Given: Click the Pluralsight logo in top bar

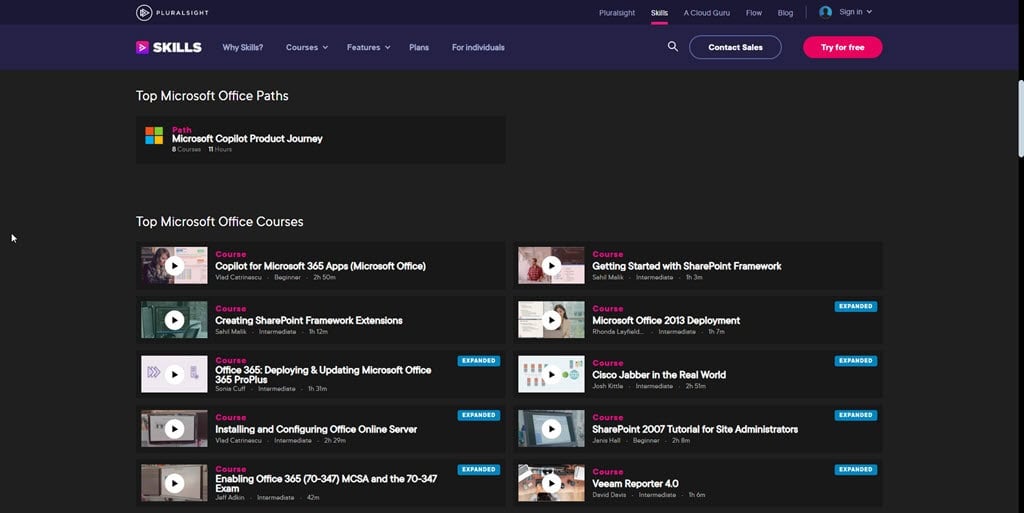Looking at the screenshot, I should pos(172,12).
